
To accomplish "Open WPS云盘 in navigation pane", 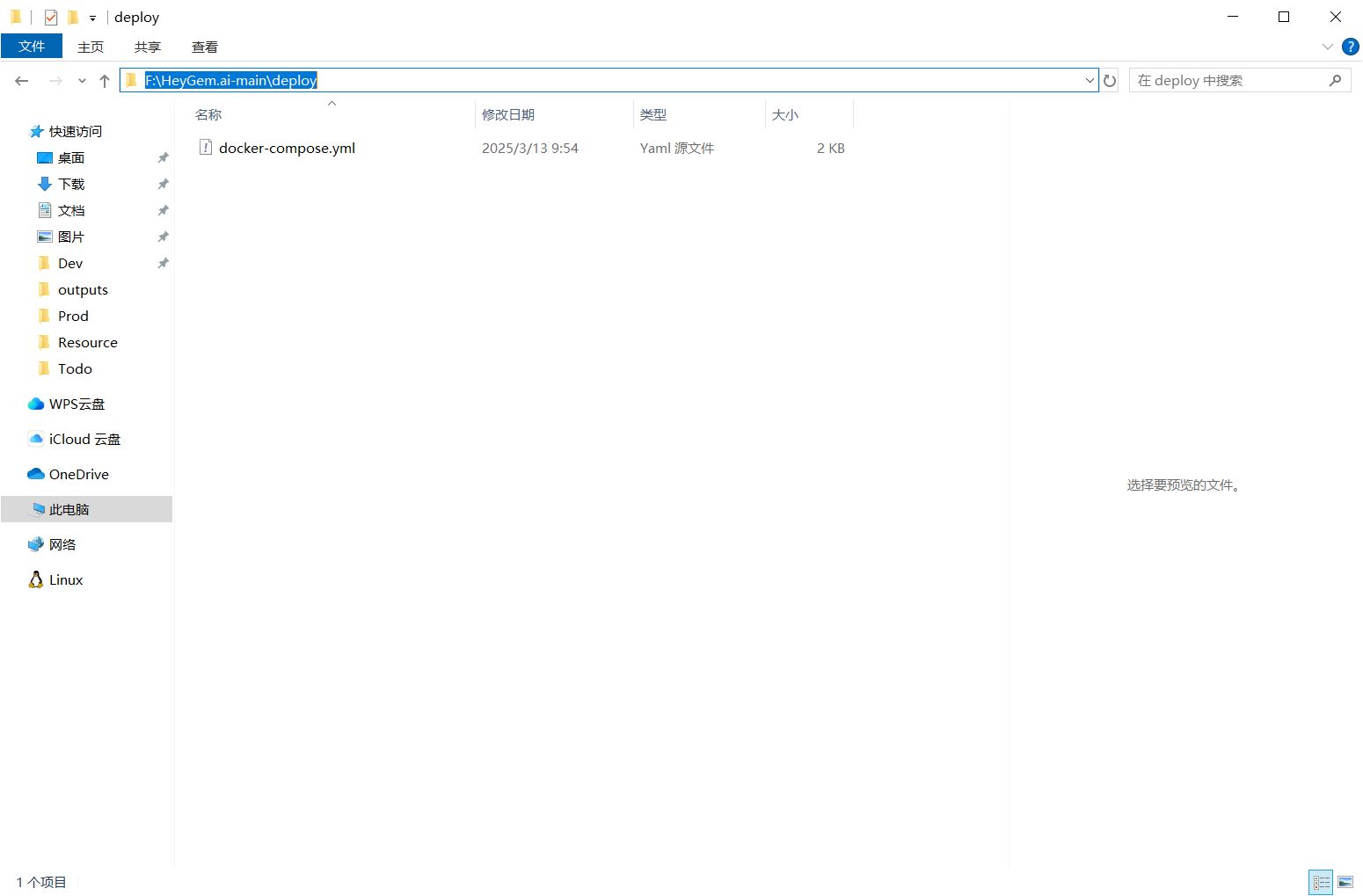I will (x=77, y=404).
